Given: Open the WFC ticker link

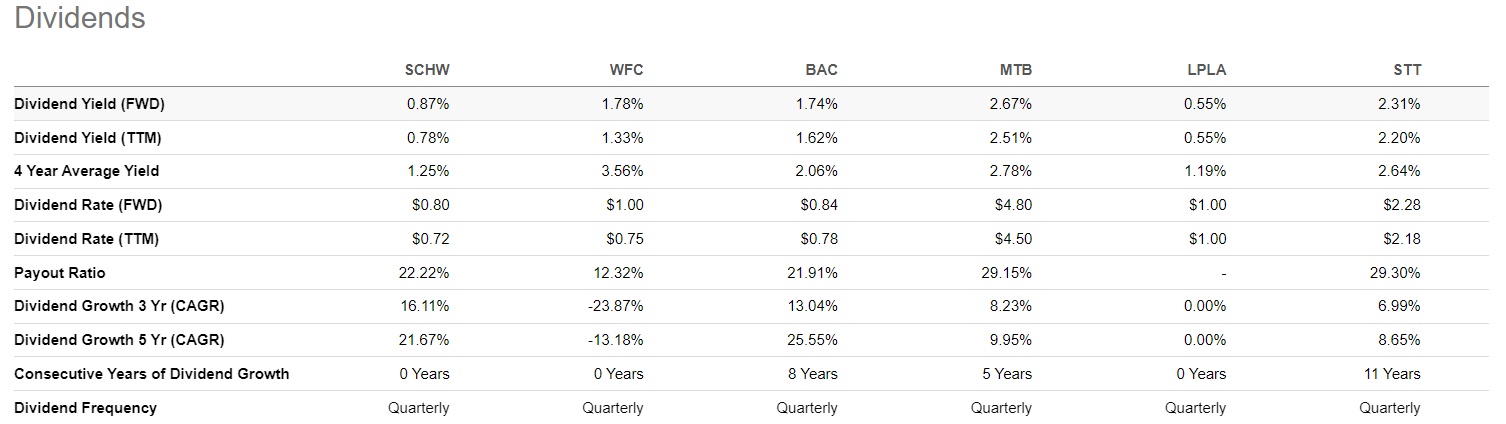Looking at the screenshot, I should (626, 70).
